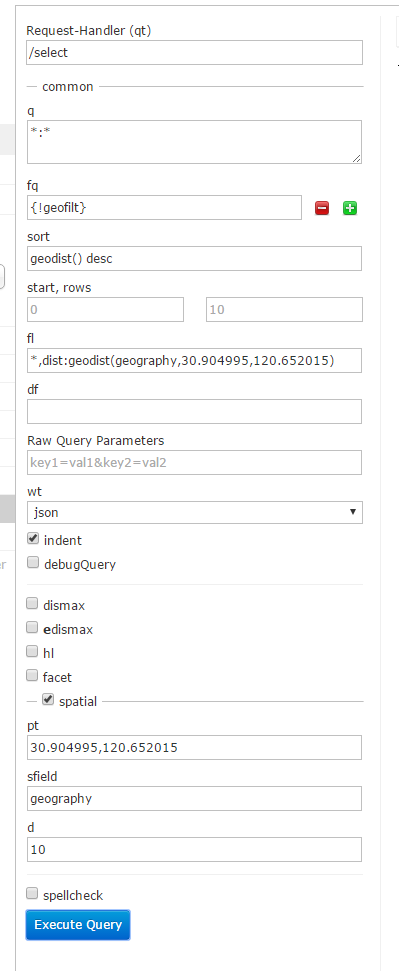Add another fq filter with green plus icon
This screenshot has height=971, width=399.
(x=350, y=208)
